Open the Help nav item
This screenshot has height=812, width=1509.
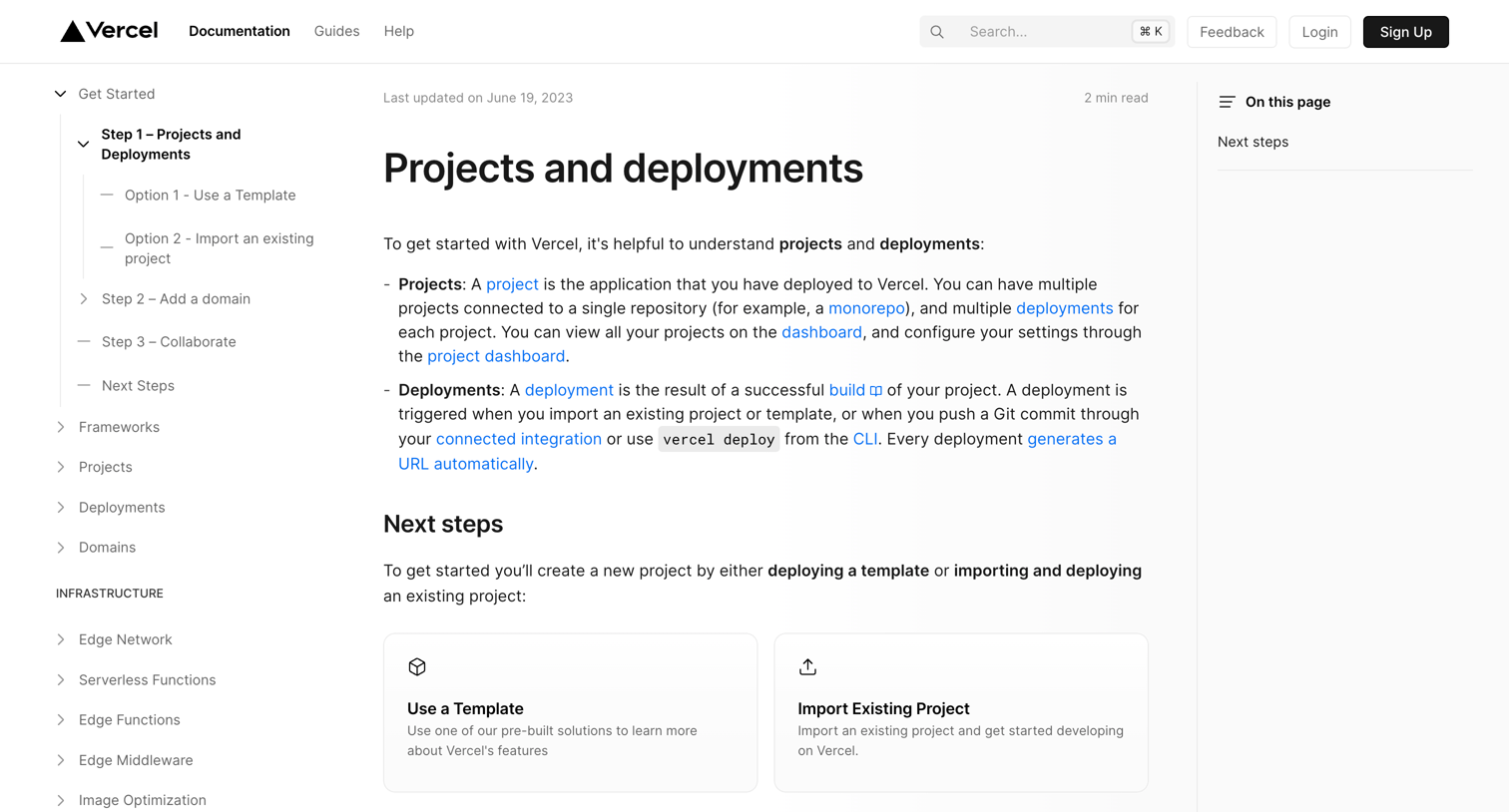pos(398,31)
